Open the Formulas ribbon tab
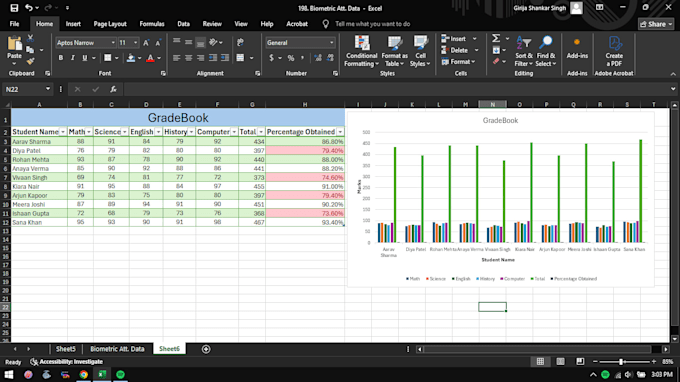 click(152, 24)
